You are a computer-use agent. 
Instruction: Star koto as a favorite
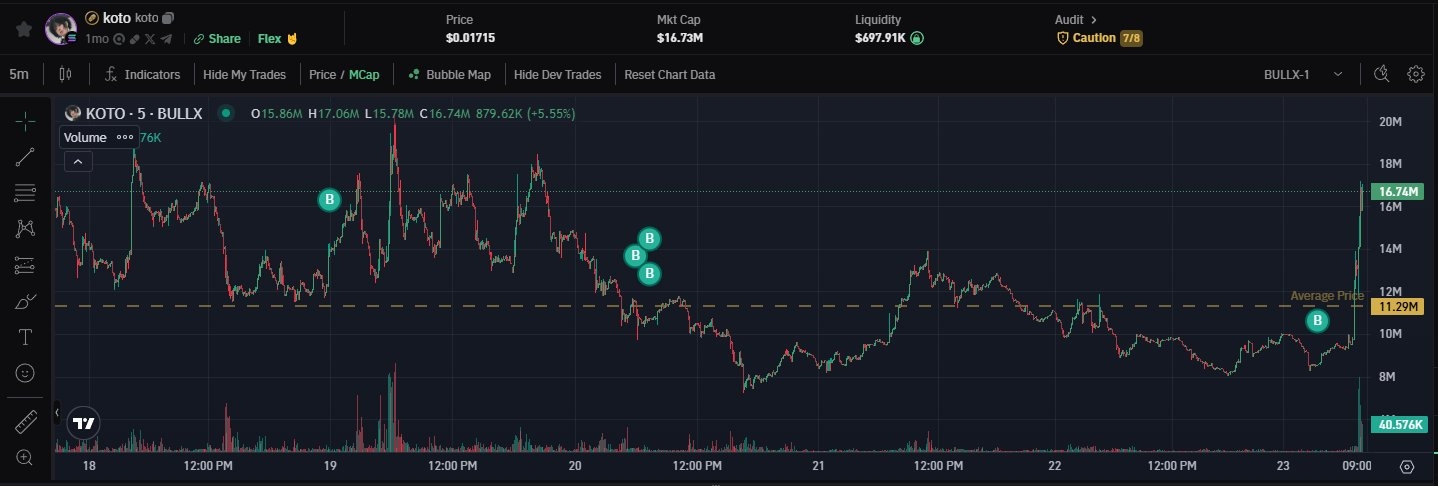click(x=24, y=29)
